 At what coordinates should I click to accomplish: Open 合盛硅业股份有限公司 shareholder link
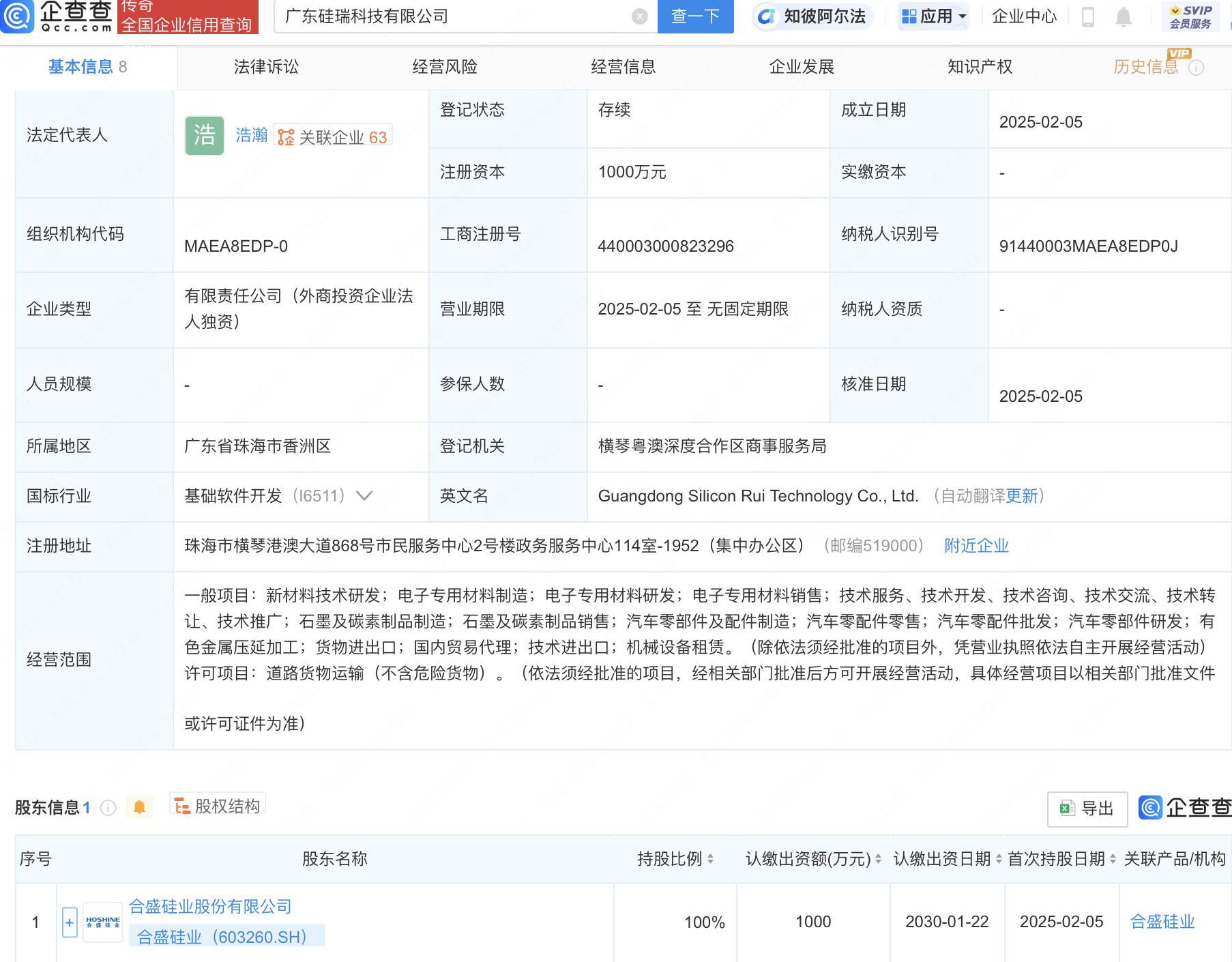click(210, 907)
